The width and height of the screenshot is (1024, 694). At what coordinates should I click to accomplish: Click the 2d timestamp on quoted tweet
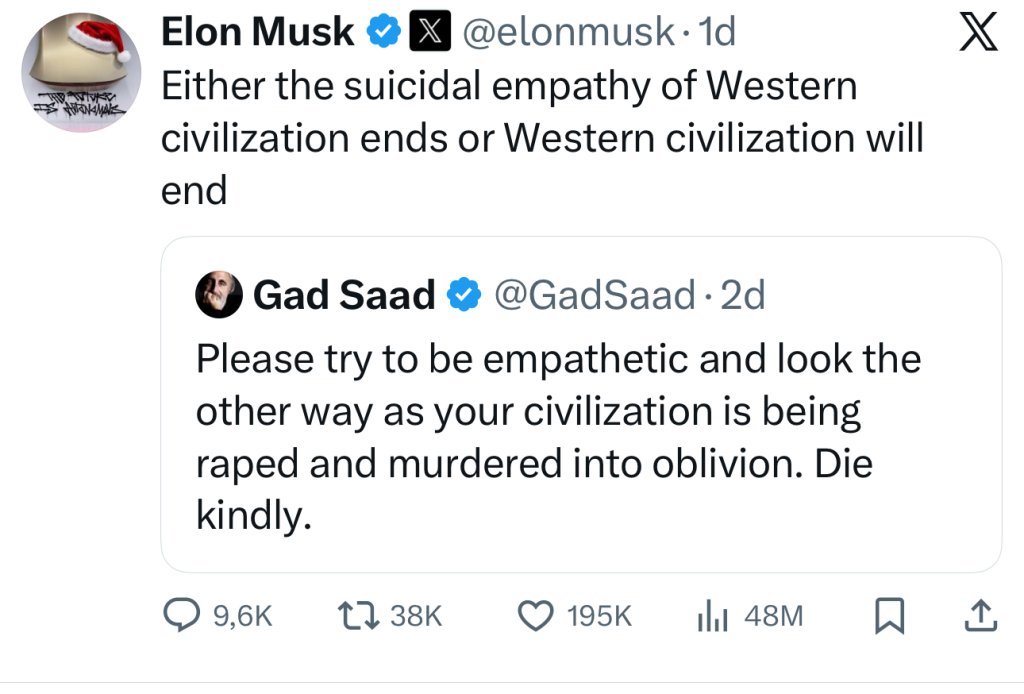tap(743, 295)
